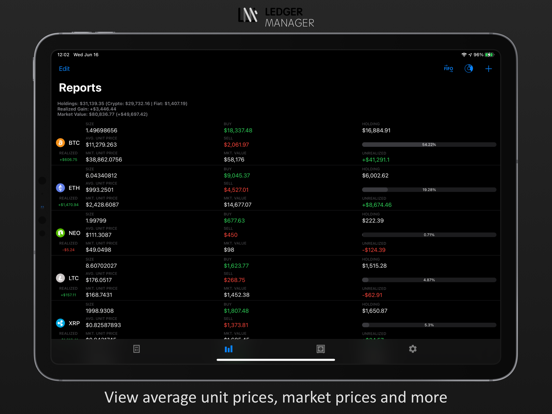Screen dimensions: 552x414
Task: Click the Realized Gain summary line
Action: point(87,109)
